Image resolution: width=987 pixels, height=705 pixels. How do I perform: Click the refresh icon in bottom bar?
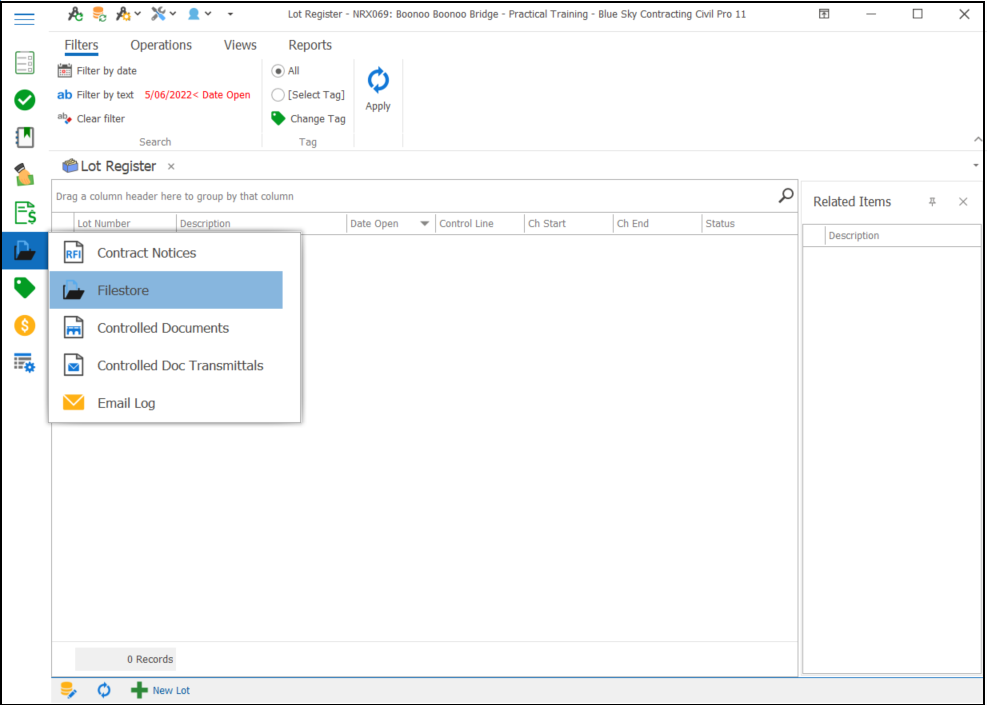click(104, 690)
